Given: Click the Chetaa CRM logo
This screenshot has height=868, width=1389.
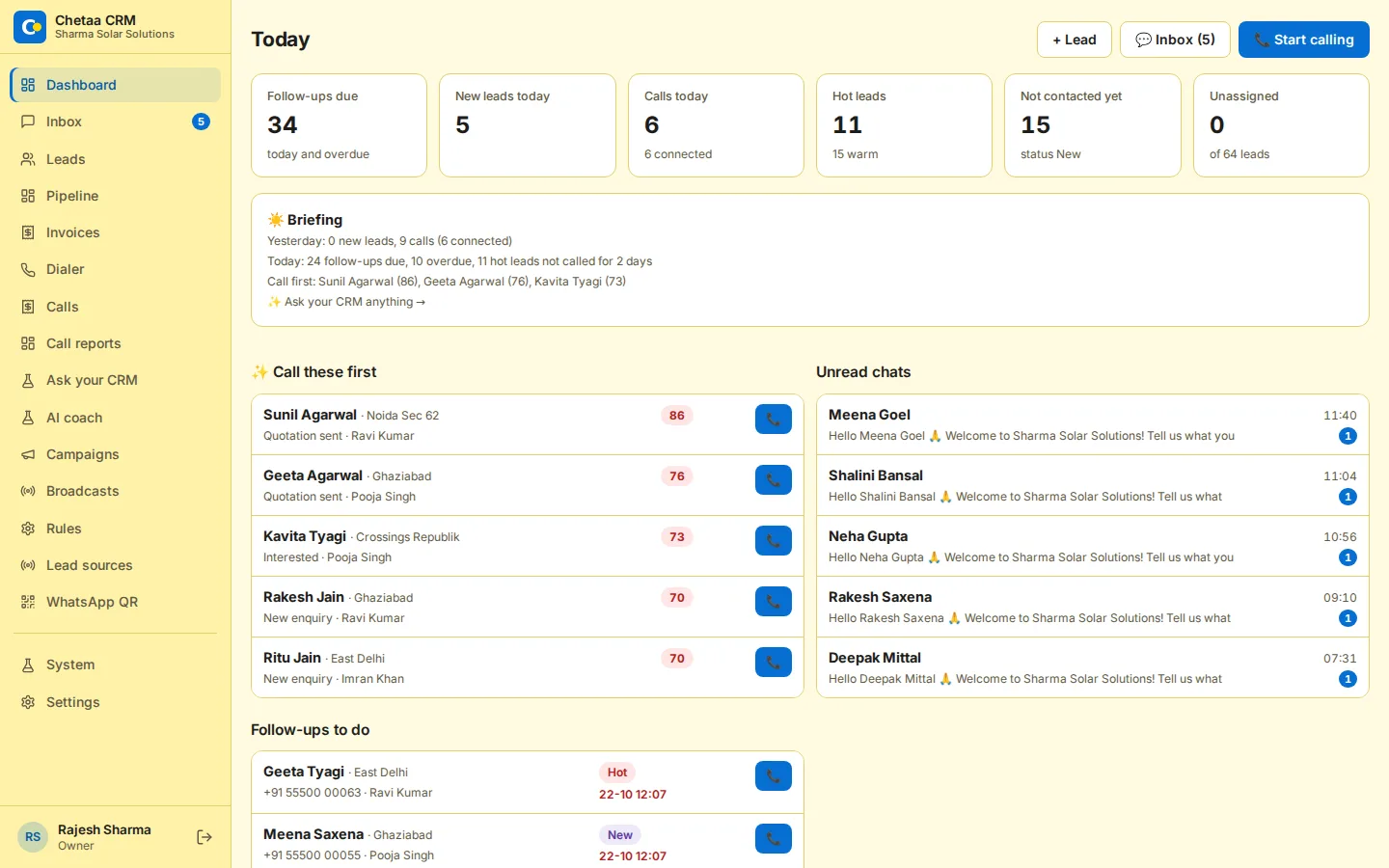Looking at the screenshot, I should 30,27.
